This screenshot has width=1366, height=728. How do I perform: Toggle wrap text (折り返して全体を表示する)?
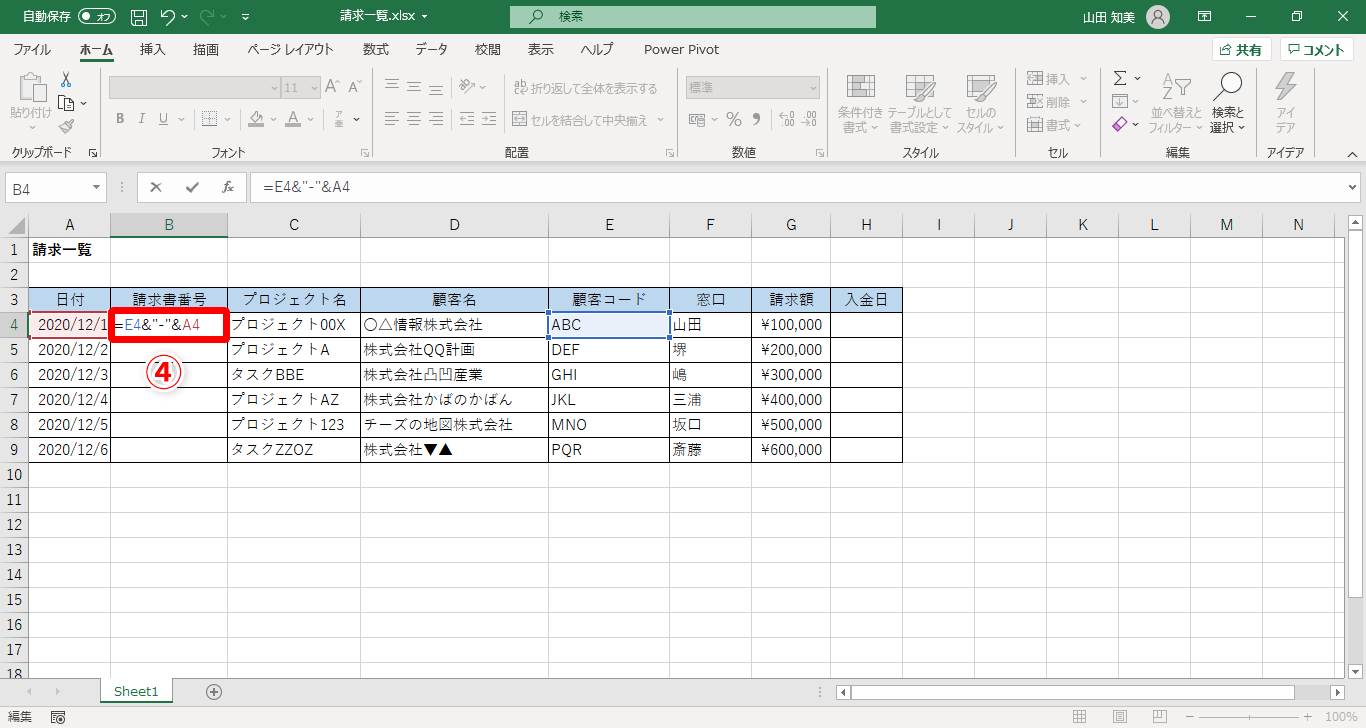pyautogui.click(x=585, y=88)
